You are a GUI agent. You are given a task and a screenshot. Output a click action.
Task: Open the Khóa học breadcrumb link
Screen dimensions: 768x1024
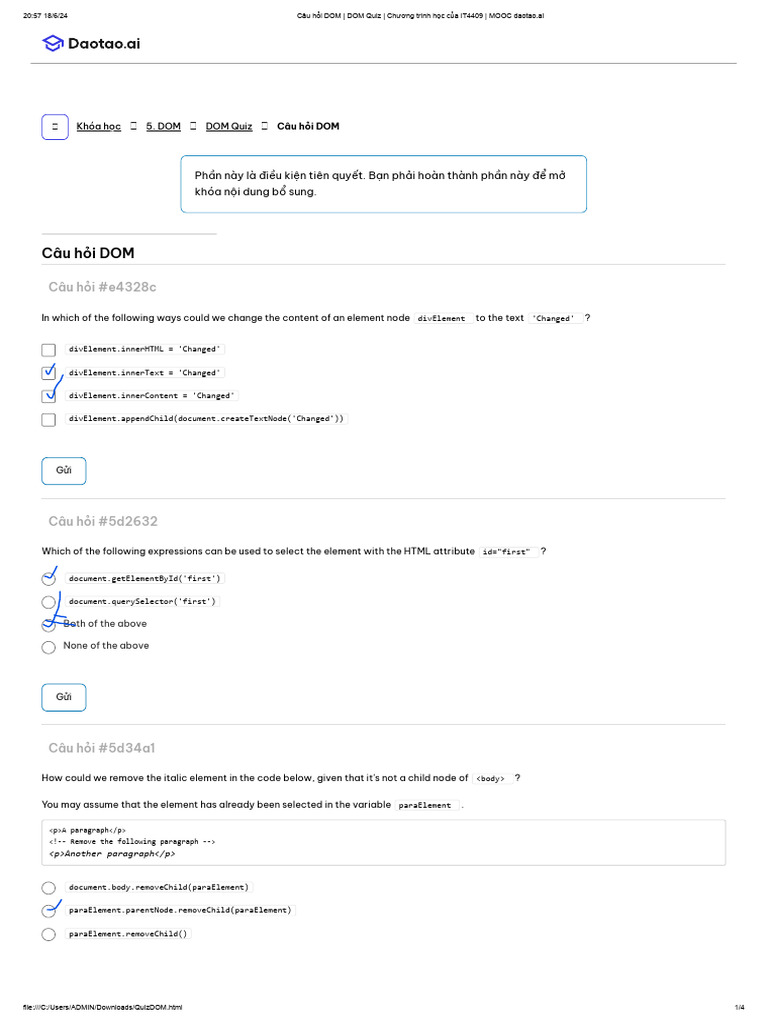99,126
